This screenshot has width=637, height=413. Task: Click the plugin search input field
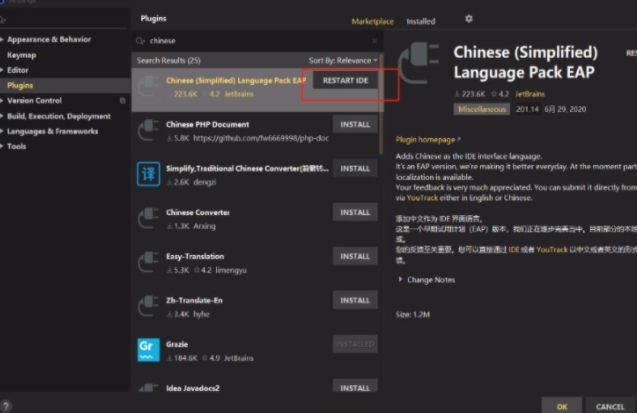pyautogui.click(x=258, y=41)
